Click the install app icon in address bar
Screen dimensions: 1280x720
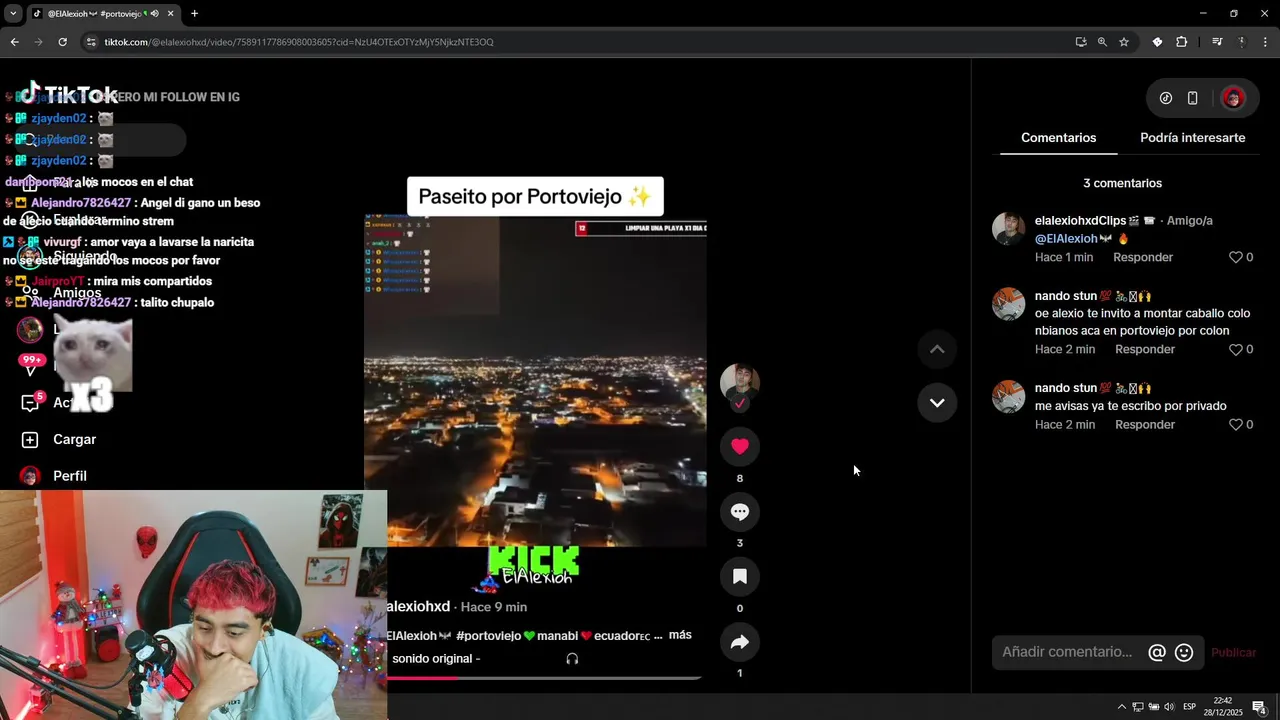pos(1081,42)
